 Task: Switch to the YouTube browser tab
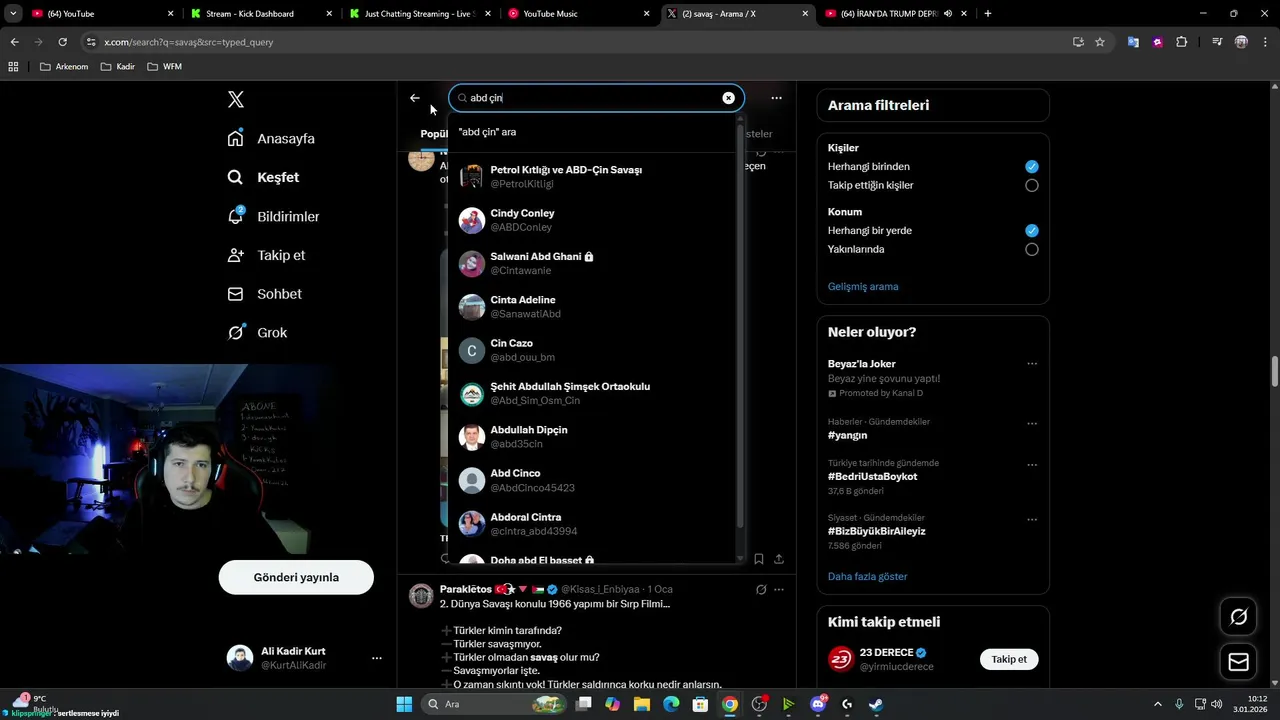(x=100, y=14)
